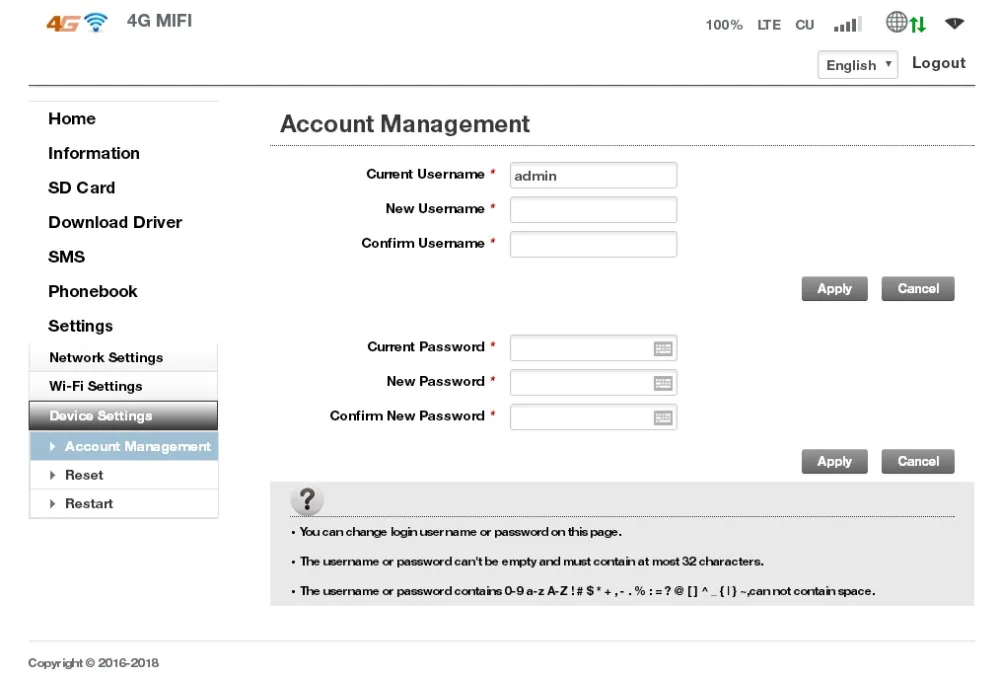Apply the password change
The image size is (1000, 678).
point(834,461)
